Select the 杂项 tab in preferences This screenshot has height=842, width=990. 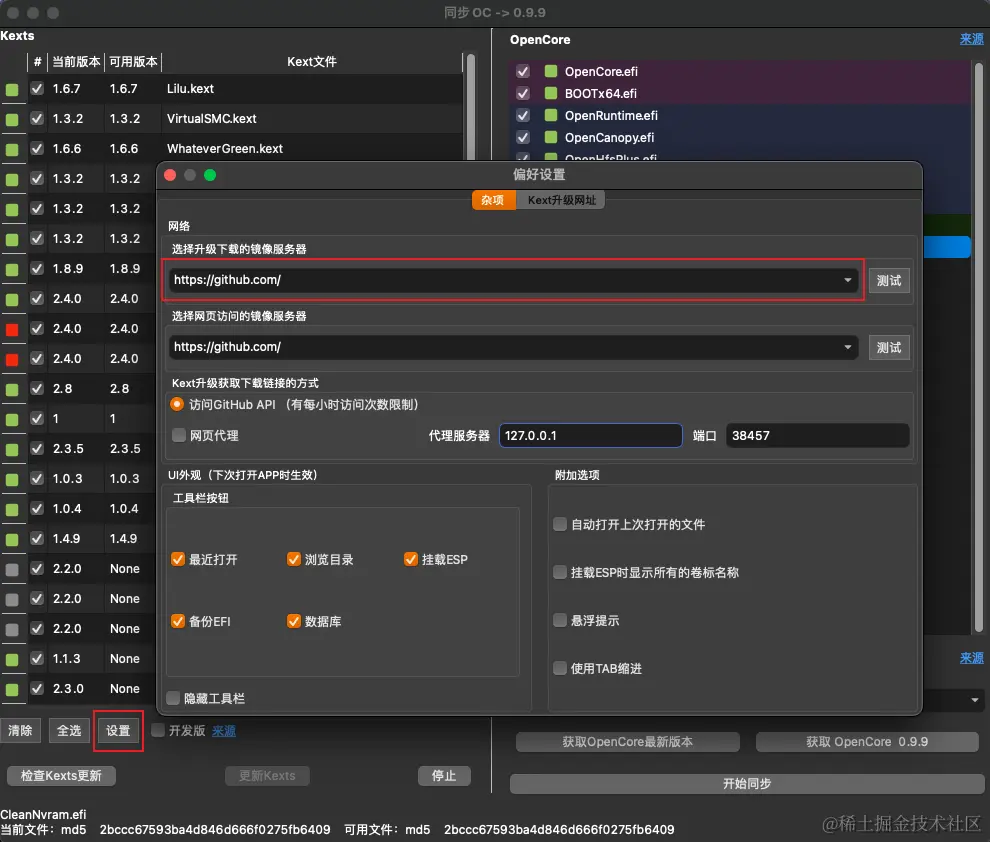pos(492,200)
